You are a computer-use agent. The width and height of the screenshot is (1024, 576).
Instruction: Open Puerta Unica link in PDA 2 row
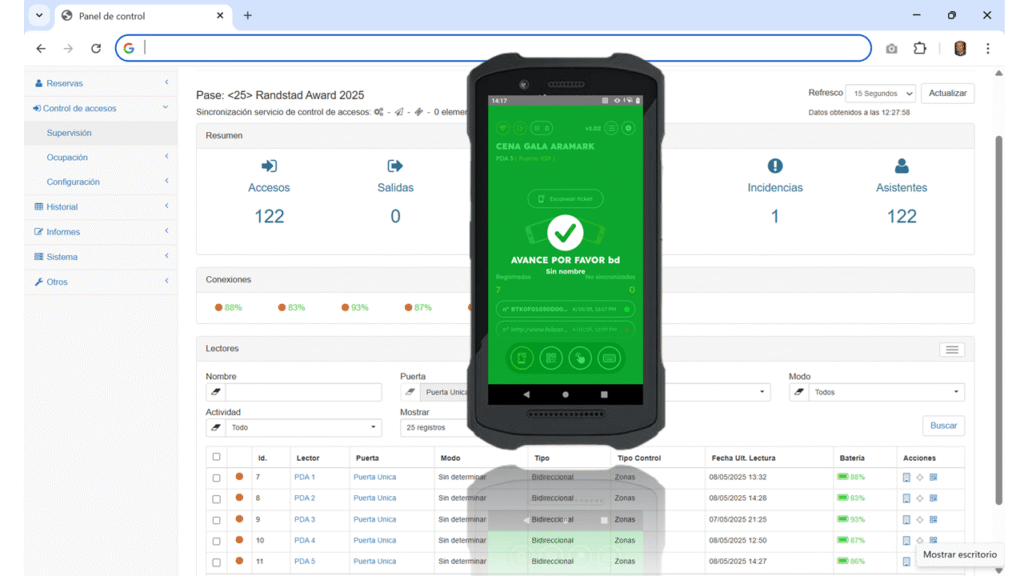pyautogui.click(x=375, y=498)
